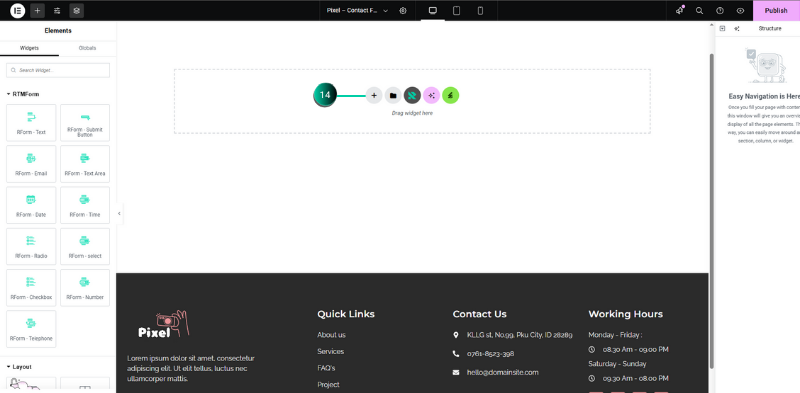800x393 pixels.
Task: Open template library folder icon on canvas
Action: [x=393, y=95]
